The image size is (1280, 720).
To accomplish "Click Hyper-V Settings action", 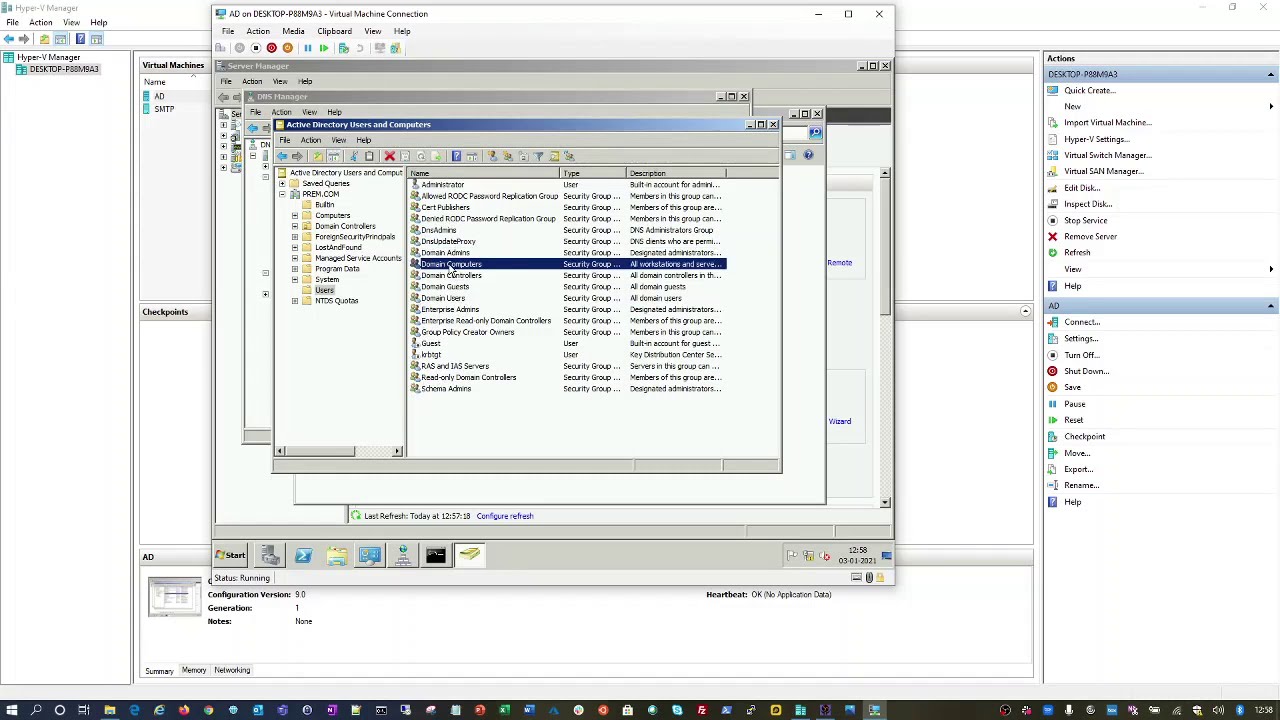I will (x=1096, y=139).
